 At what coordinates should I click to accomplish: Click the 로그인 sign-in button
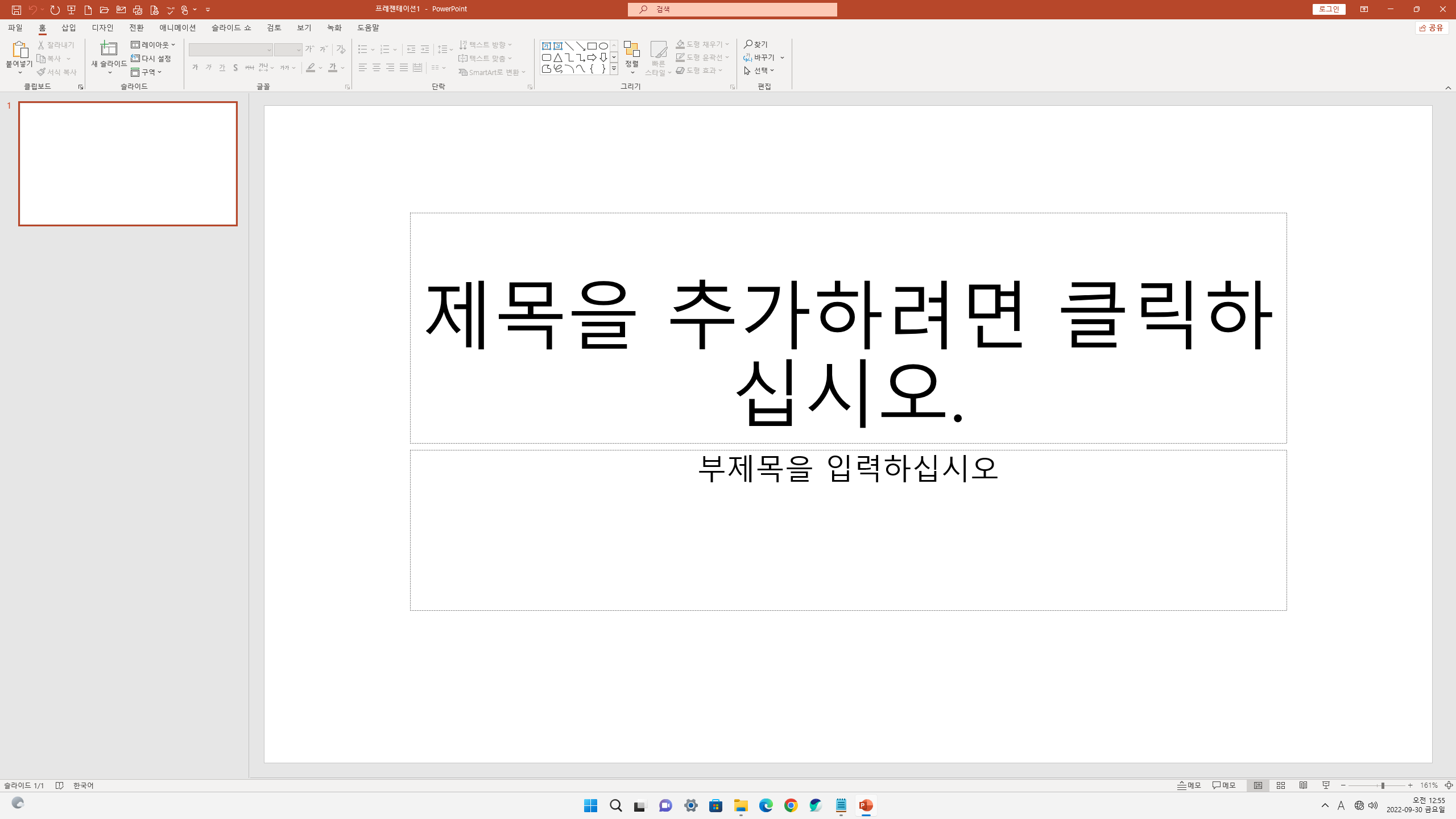click(x=1329, y=9)
